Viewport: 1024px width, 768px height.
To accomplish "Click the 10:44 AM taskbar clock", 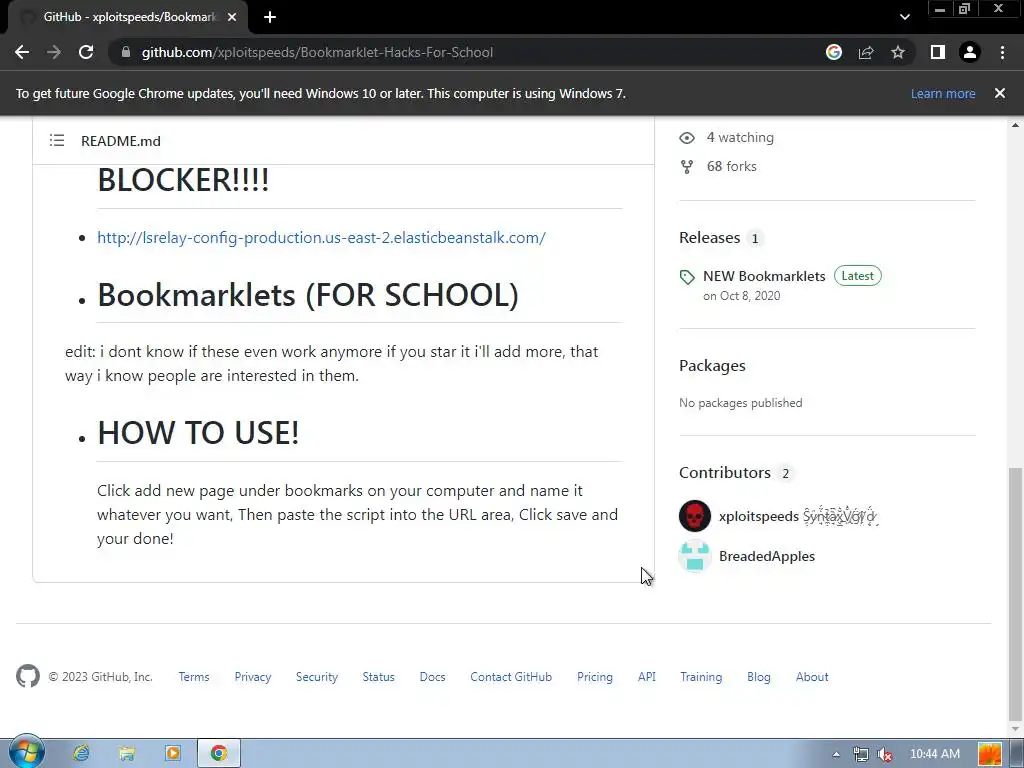I will point(935,754).
